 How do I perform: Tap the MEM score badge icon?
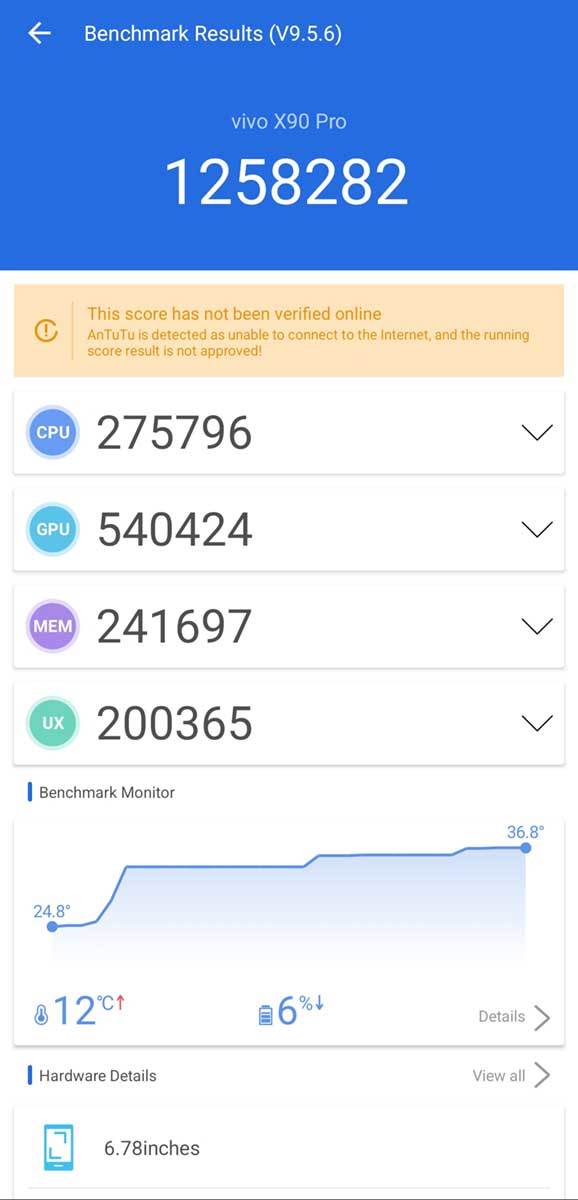tap(52, 625)
